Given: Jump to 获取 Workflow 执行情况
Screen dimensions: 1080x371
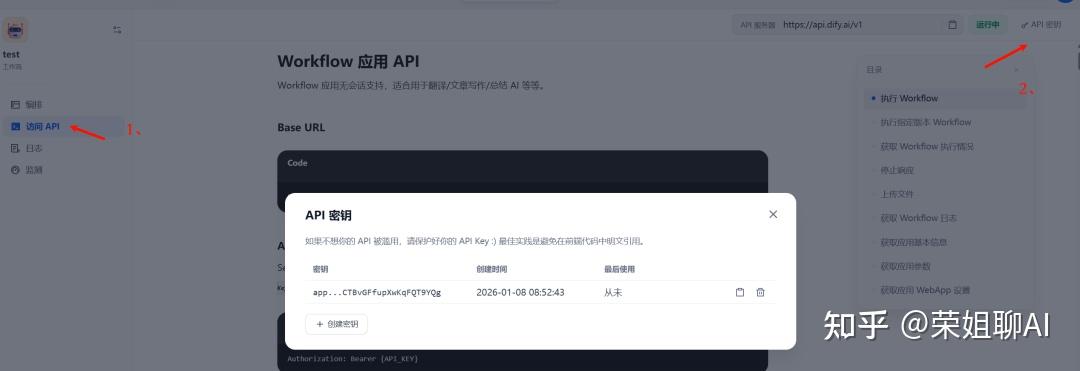Looking at the screenshot, I should coord(926,147).
